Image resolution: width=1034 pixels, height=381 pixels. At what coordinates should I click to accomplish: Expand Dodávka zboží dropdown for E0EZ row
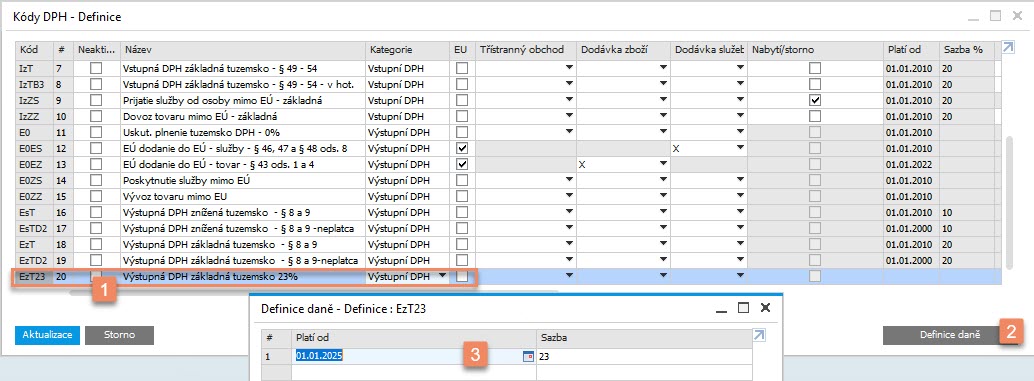663,164
